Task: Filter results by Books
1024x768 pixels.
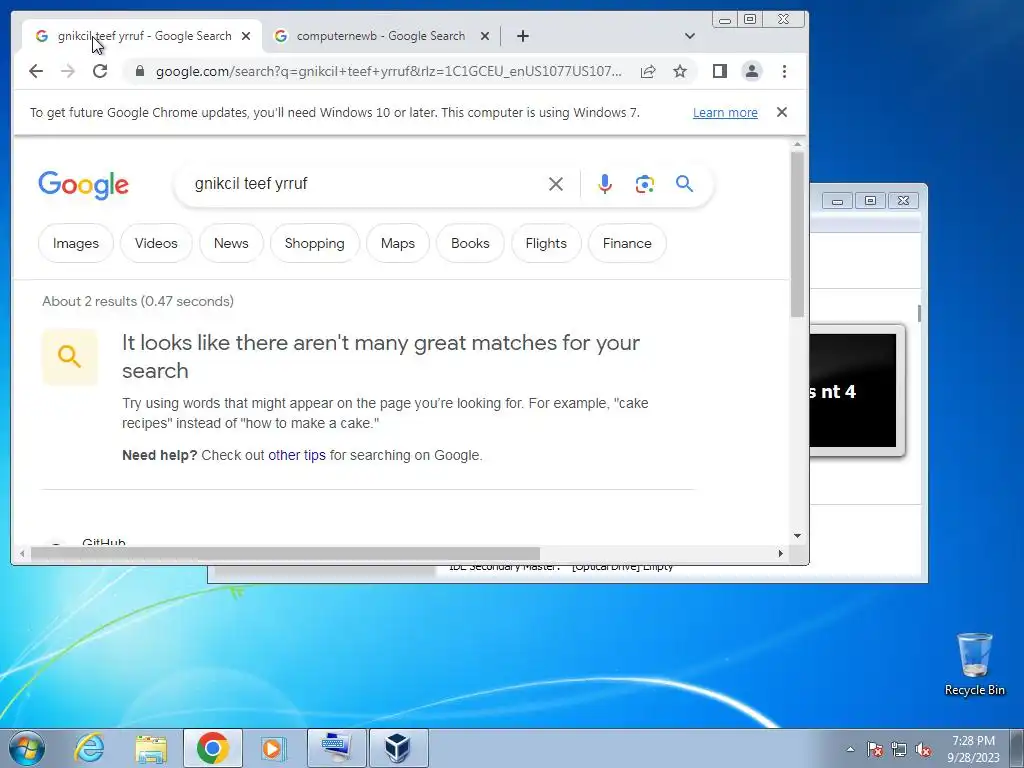Action: 470,243
